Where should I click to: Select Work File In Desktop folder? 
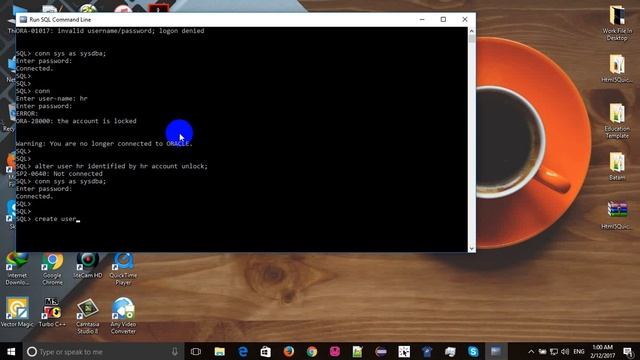[x=617, y=22]
